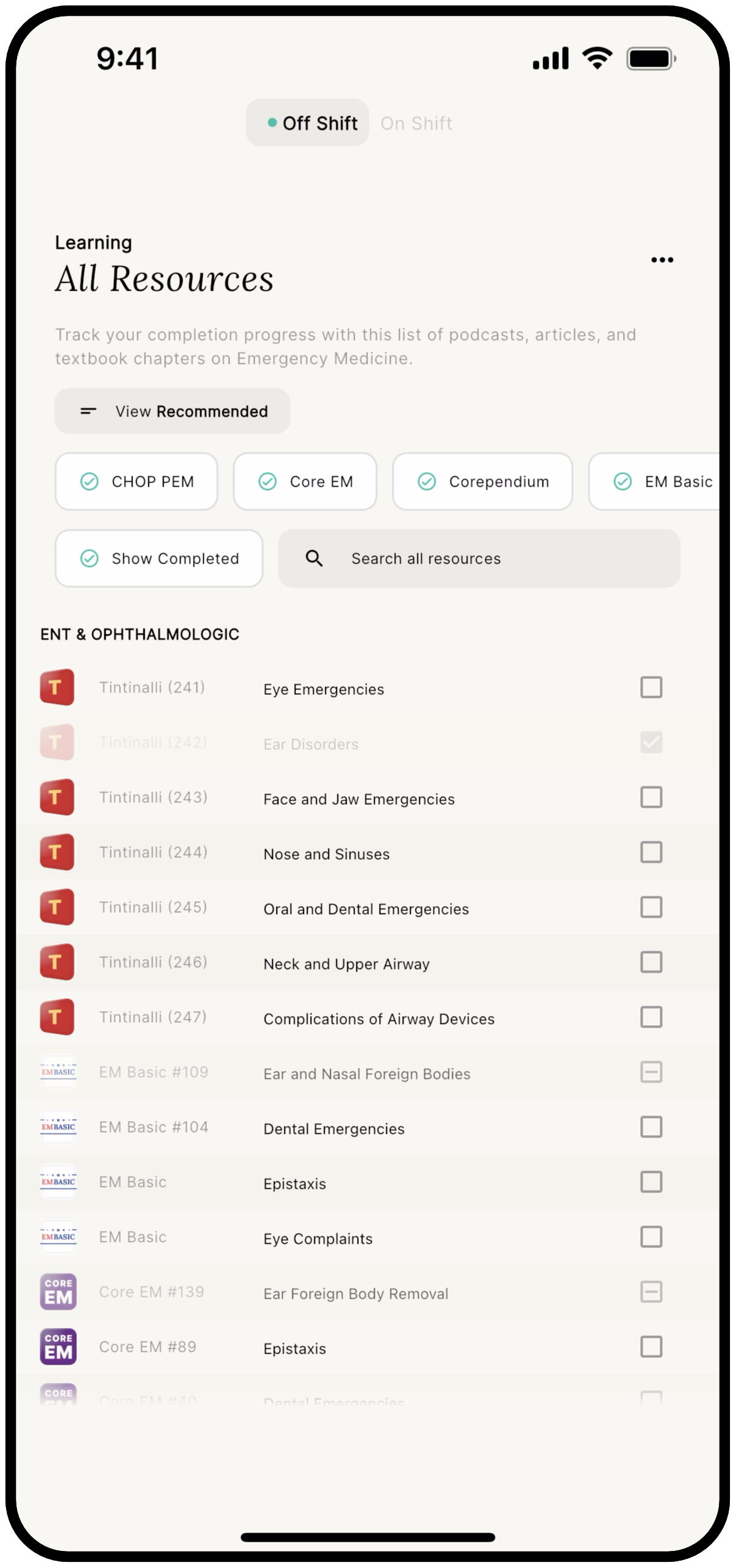The height and width of the screenshot is (1568, 736).
Task: Toggle the CHOP PEM source filter
Action: (136, 482)
